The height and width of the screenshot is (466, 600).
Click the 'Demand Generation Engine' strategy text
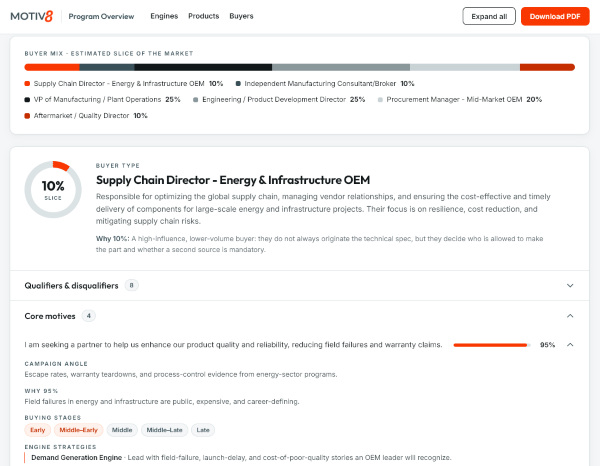[77, 458]
